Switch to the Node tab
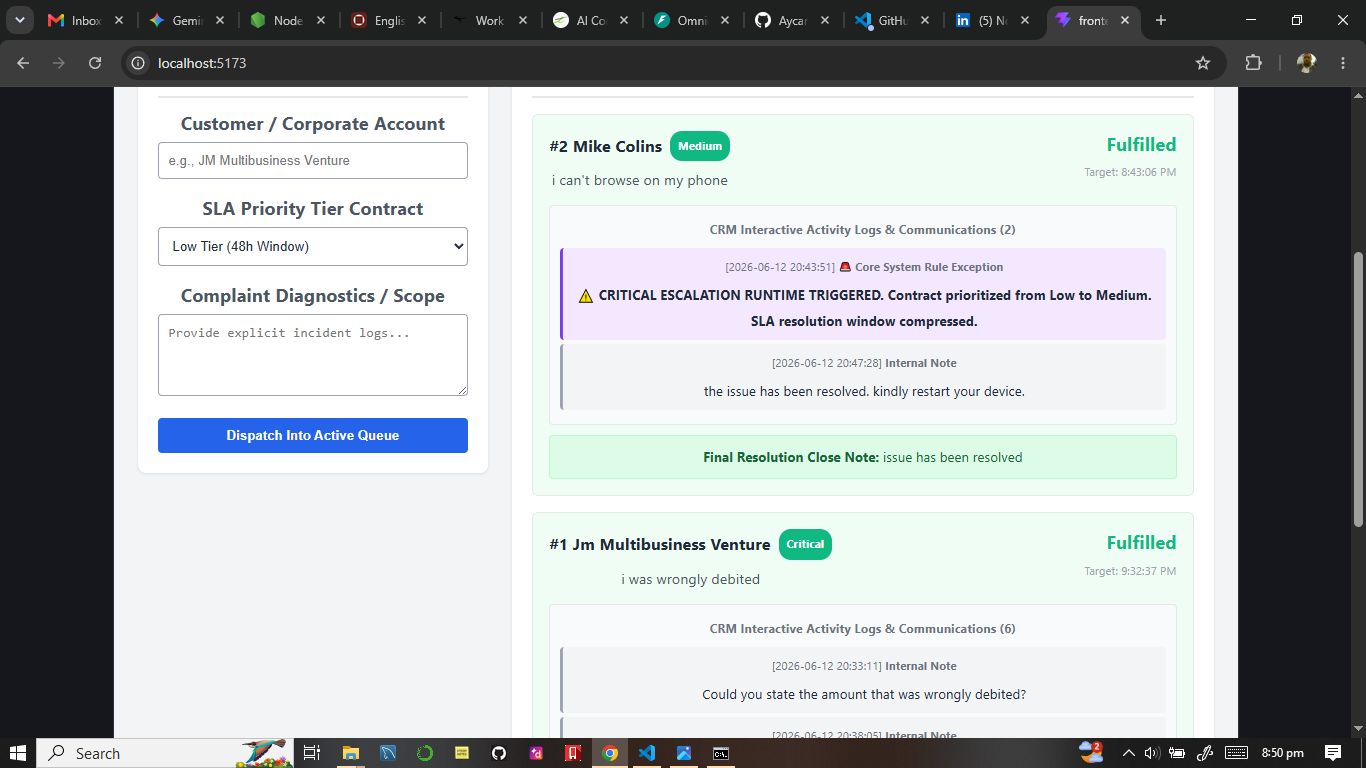 click(288, 20)
